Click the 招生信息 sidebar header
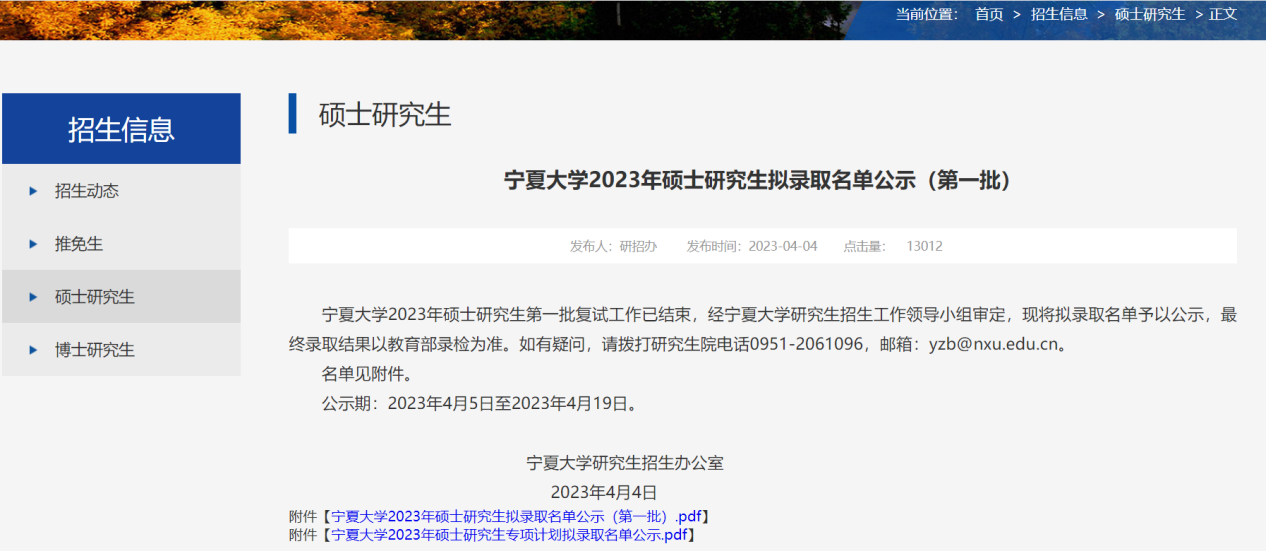The width and height of the screenshot is (1266, 551). [121, 129]
